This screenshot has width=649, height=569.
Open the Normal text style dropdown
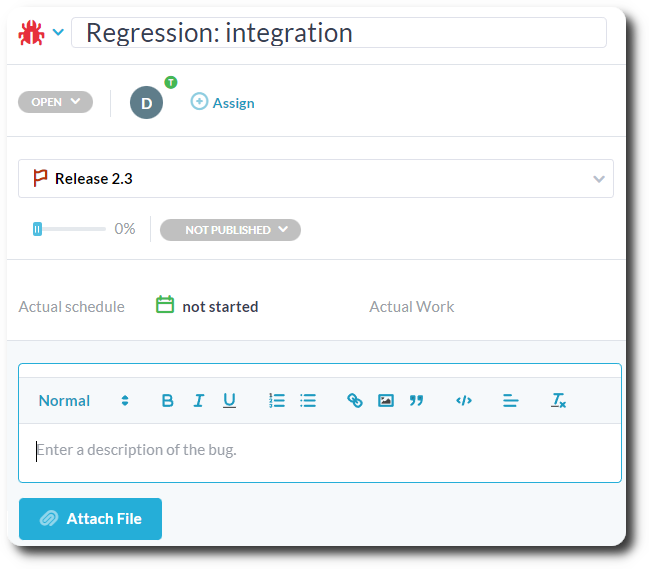coord(84,401)
